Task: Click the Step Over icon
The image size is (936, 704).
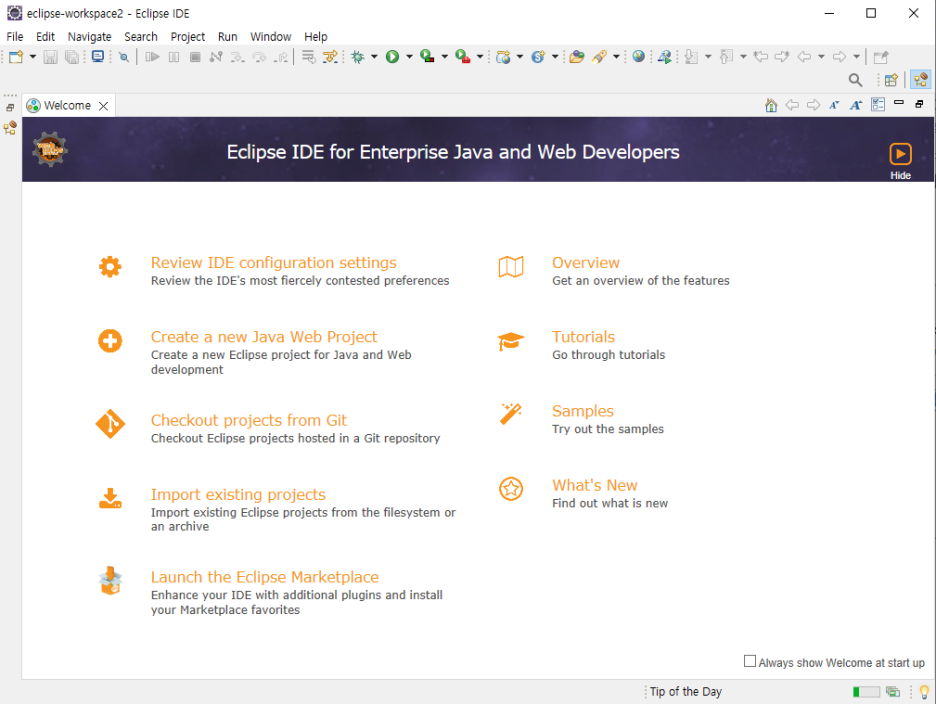Action: (259, 57)
